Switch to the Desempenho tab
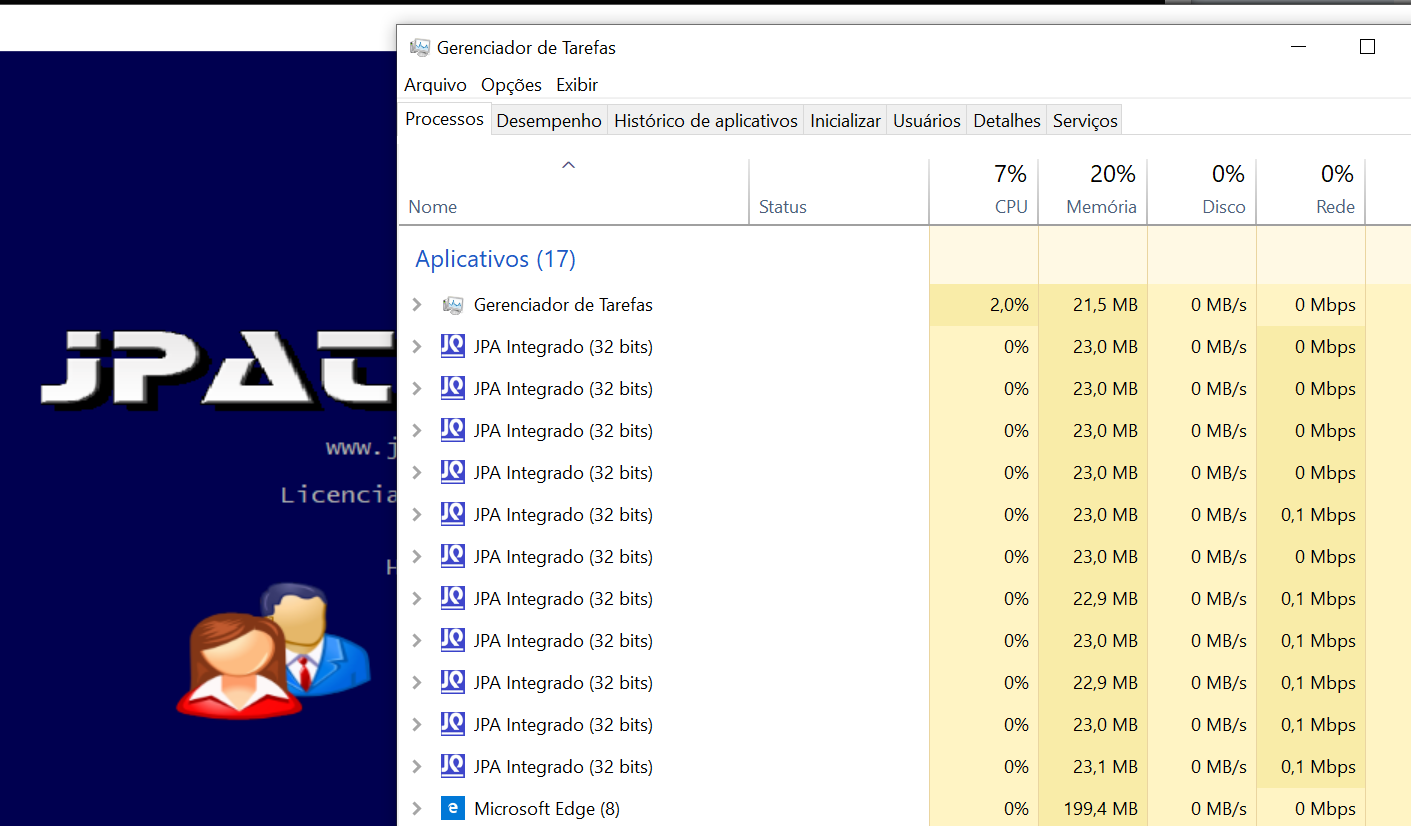This screenshot has height=826, width=1411. (x=549, y=121)
